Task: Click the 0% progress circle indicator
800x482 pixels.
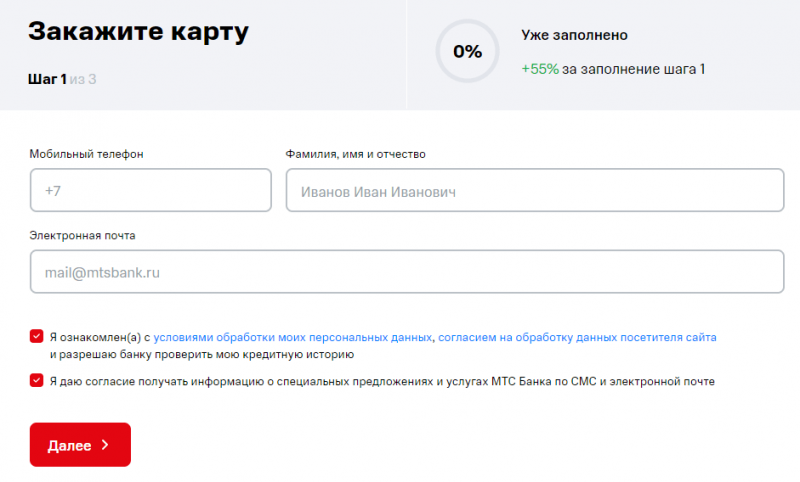Action: coord(467,51)
